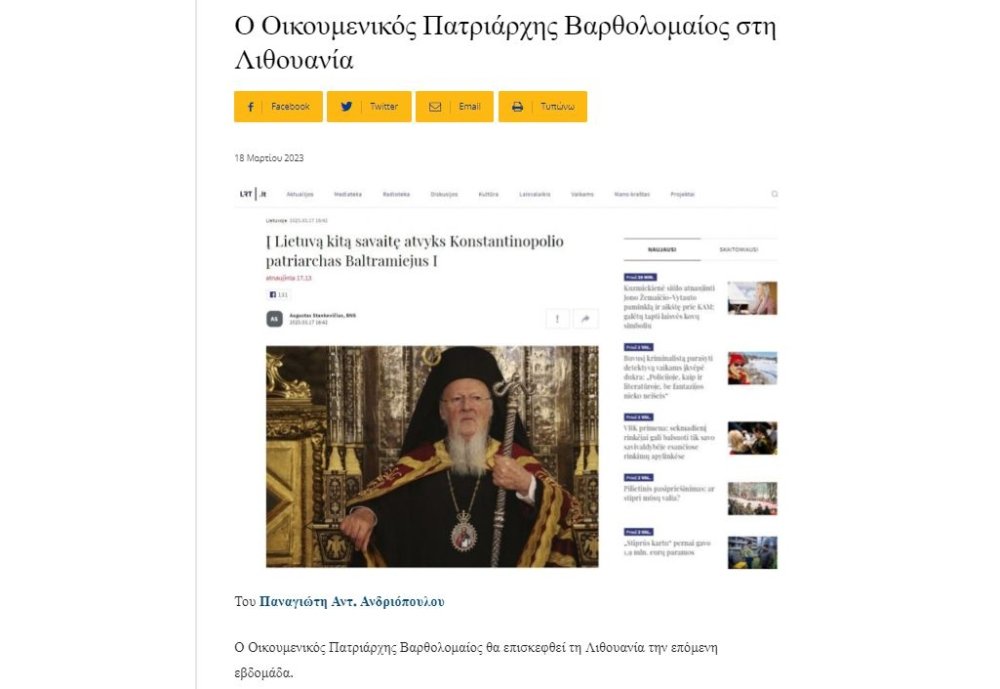Click the envelope email icon
This screenshot has height=689, width=1000.
click(x=435, y=107)
